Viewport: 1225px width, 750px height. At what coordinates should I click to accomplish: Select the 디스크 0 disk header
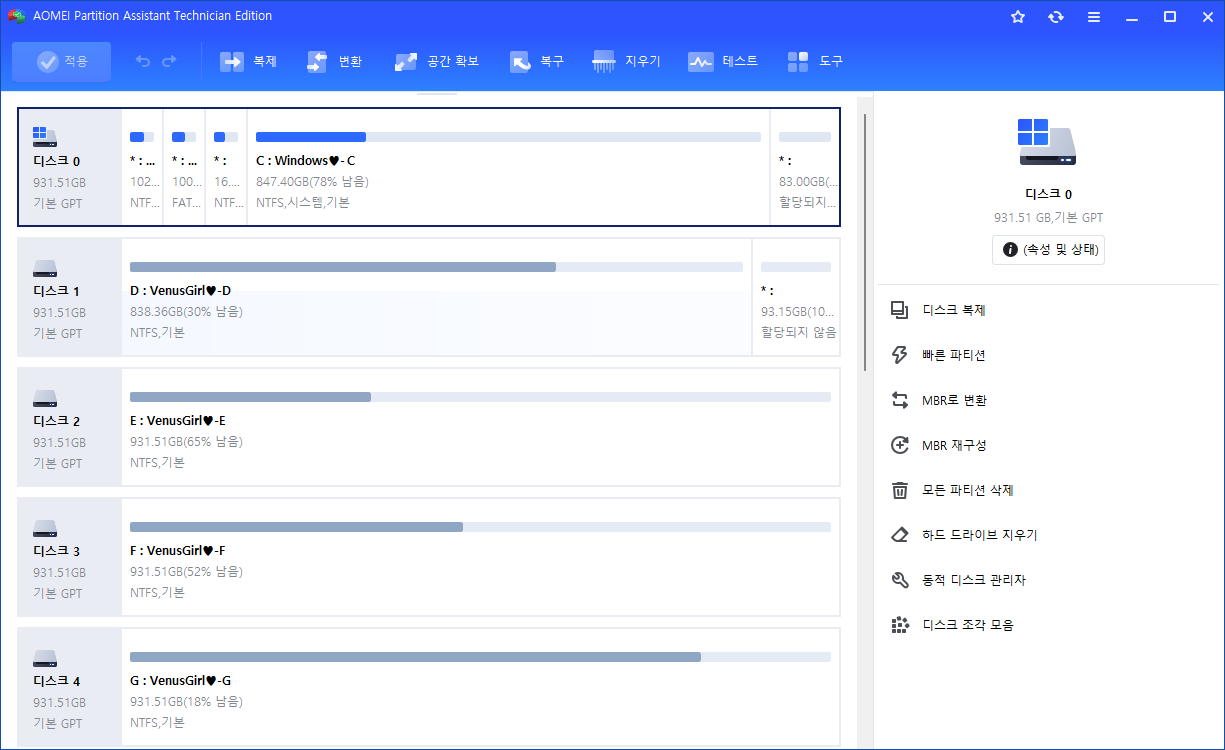(70, 167)
